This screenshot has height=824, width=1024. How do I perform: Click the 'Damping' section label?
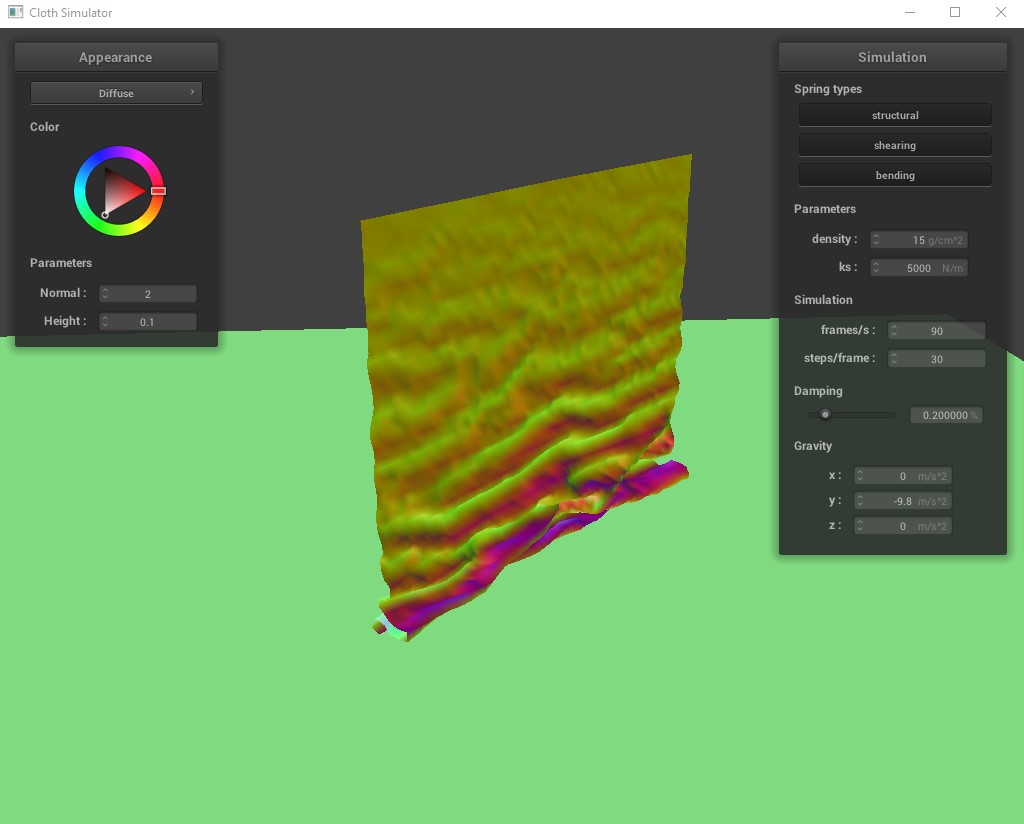[x=818, y=391]
